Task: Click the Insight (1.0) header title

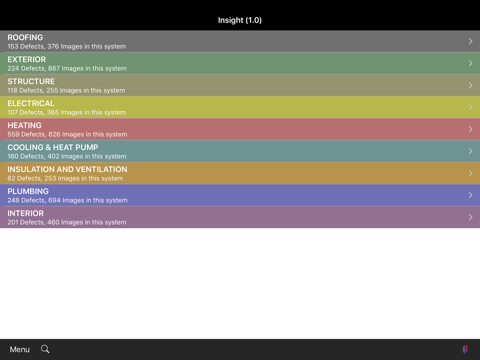Action: pyautogui.click(x=240, y=20)
